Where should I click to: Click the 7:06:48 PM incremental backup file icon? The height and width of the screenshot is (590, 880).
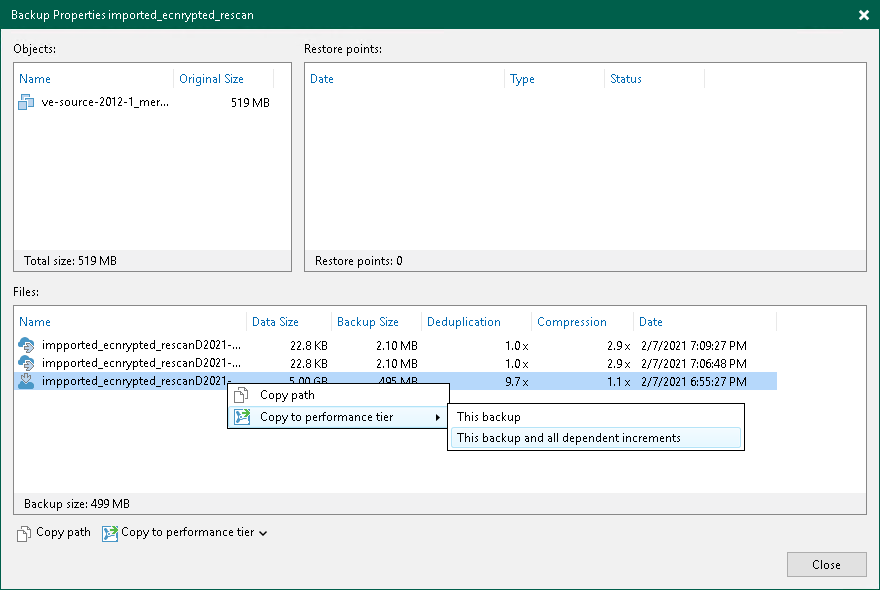click(x=27, y=363)
